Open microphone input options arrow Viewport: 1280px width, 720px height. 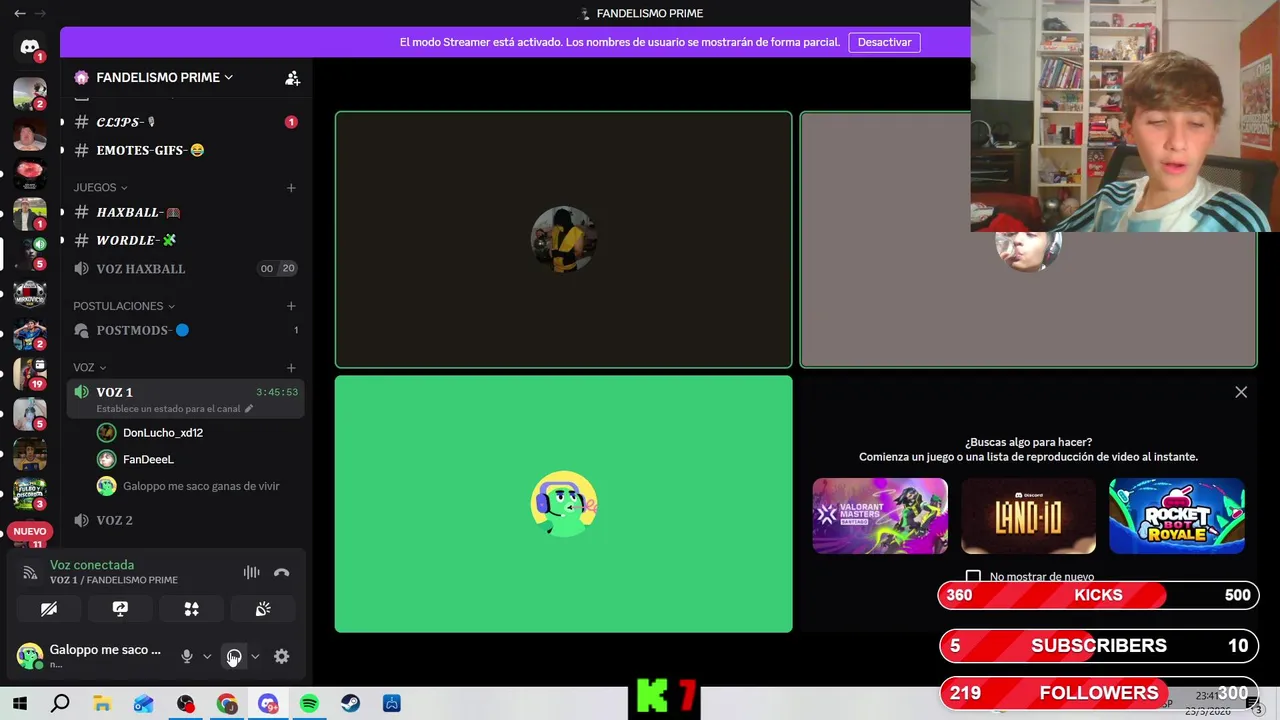[x=207, y=656]
